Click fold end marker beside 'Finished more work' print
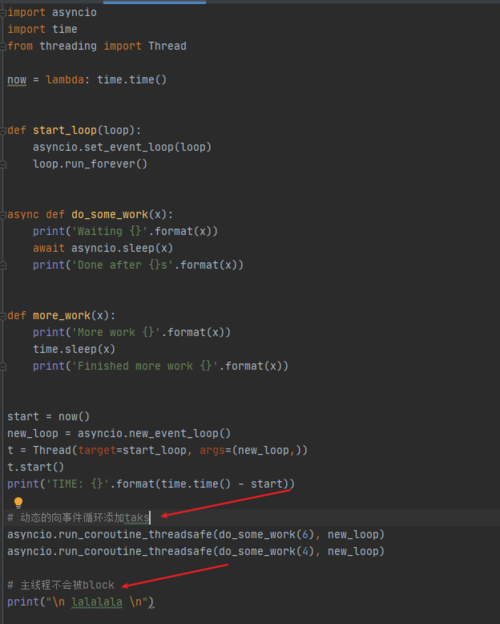Screen dimensions: 500x624 tap(3, 366)
